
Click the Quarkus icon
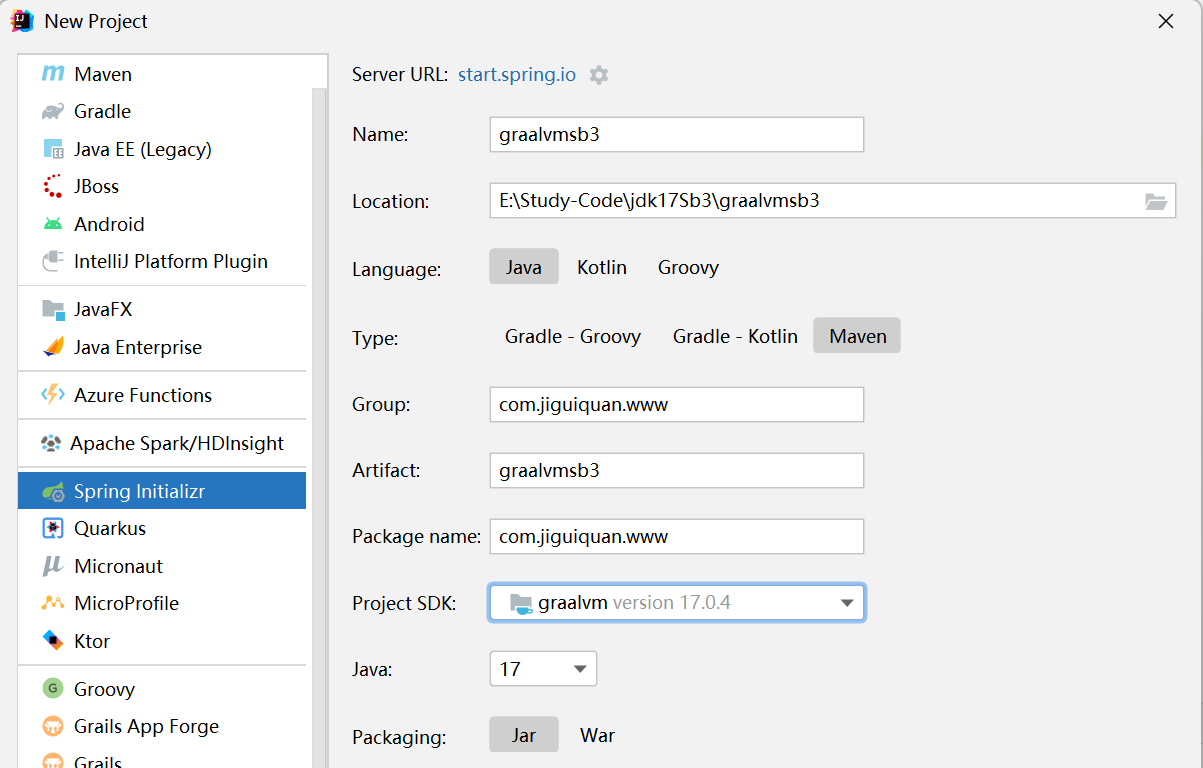(x=53, y=528)
